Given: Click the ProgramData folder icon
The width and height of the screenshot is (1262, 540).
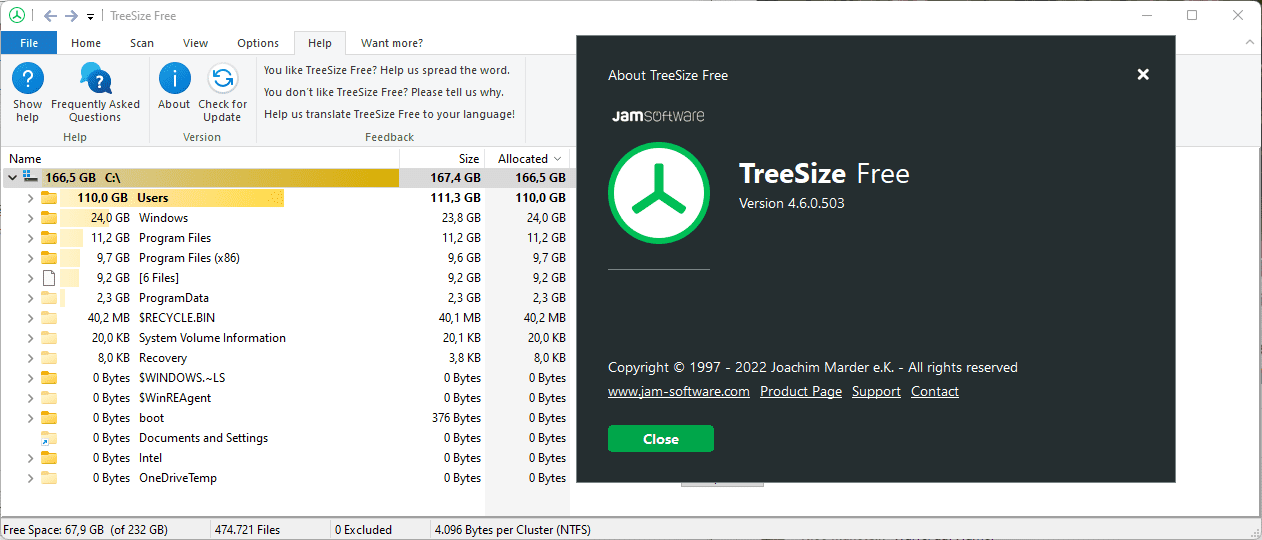Looking at the screenshot, I should (x=49, y=298).
